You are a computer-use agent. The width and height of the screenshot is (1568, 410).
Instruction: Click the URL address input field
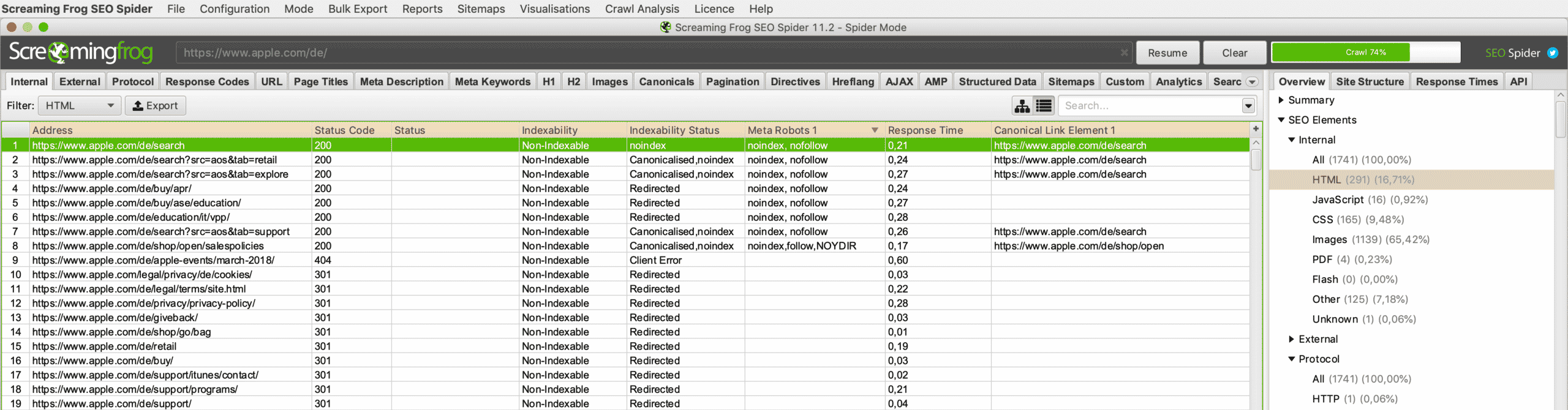[653, 53]
